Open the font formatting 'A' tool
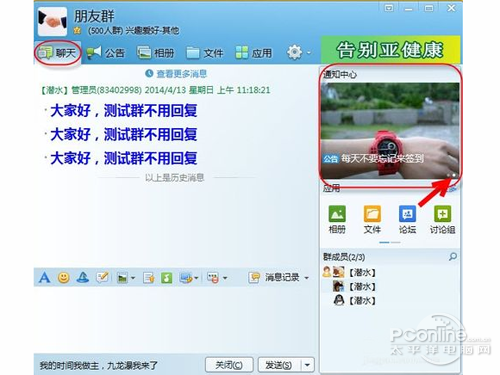The image size is (500, 375). (44, 277)
